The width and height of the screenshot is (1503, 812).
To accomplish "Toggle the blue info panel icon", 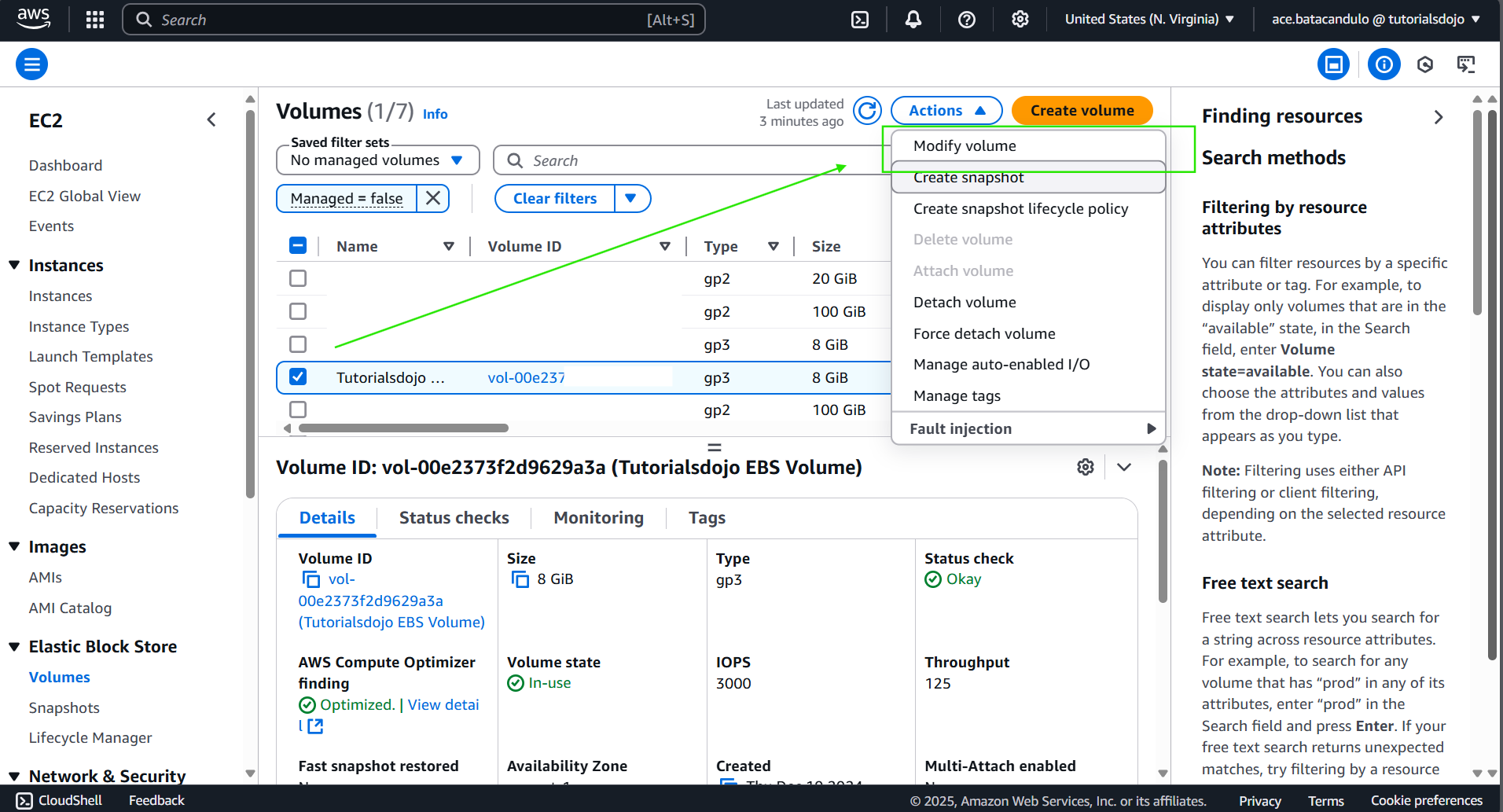I will pyautogui.click(x=1384, y=64).
